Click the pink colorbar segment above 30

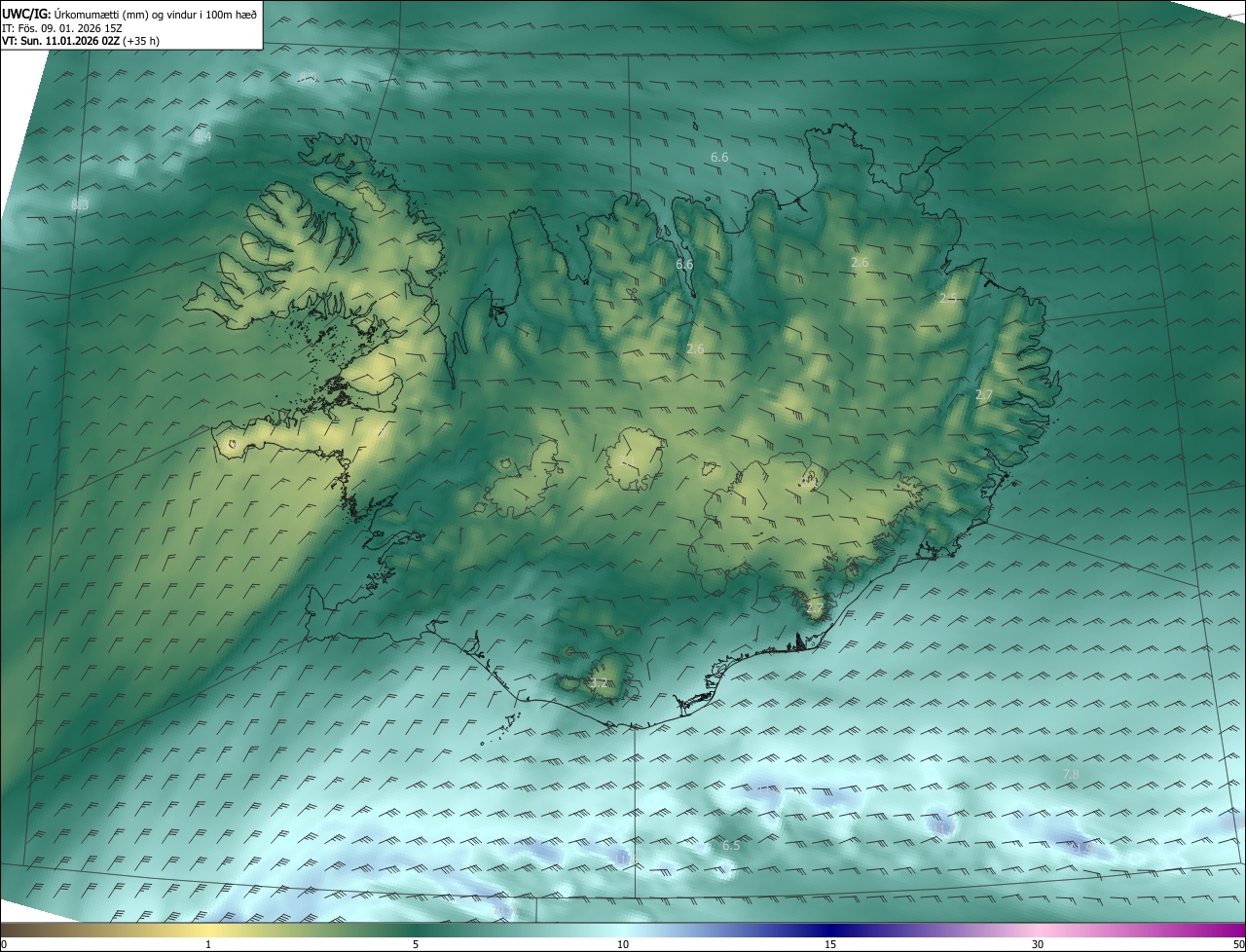tap(1038, 930)
